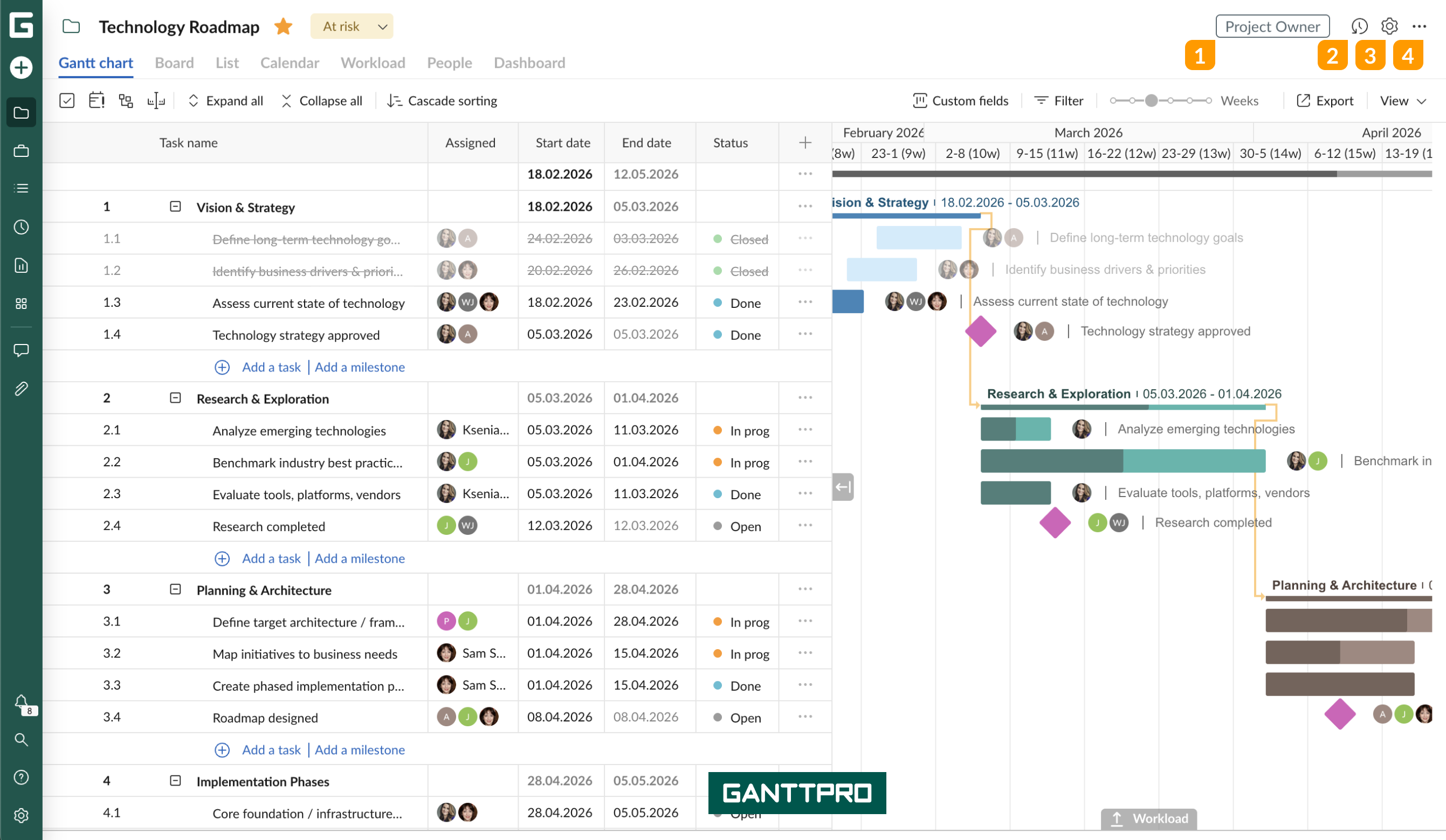Open row options for Vision & Strategy
The image size is (1446, 840).
point(805,206)
